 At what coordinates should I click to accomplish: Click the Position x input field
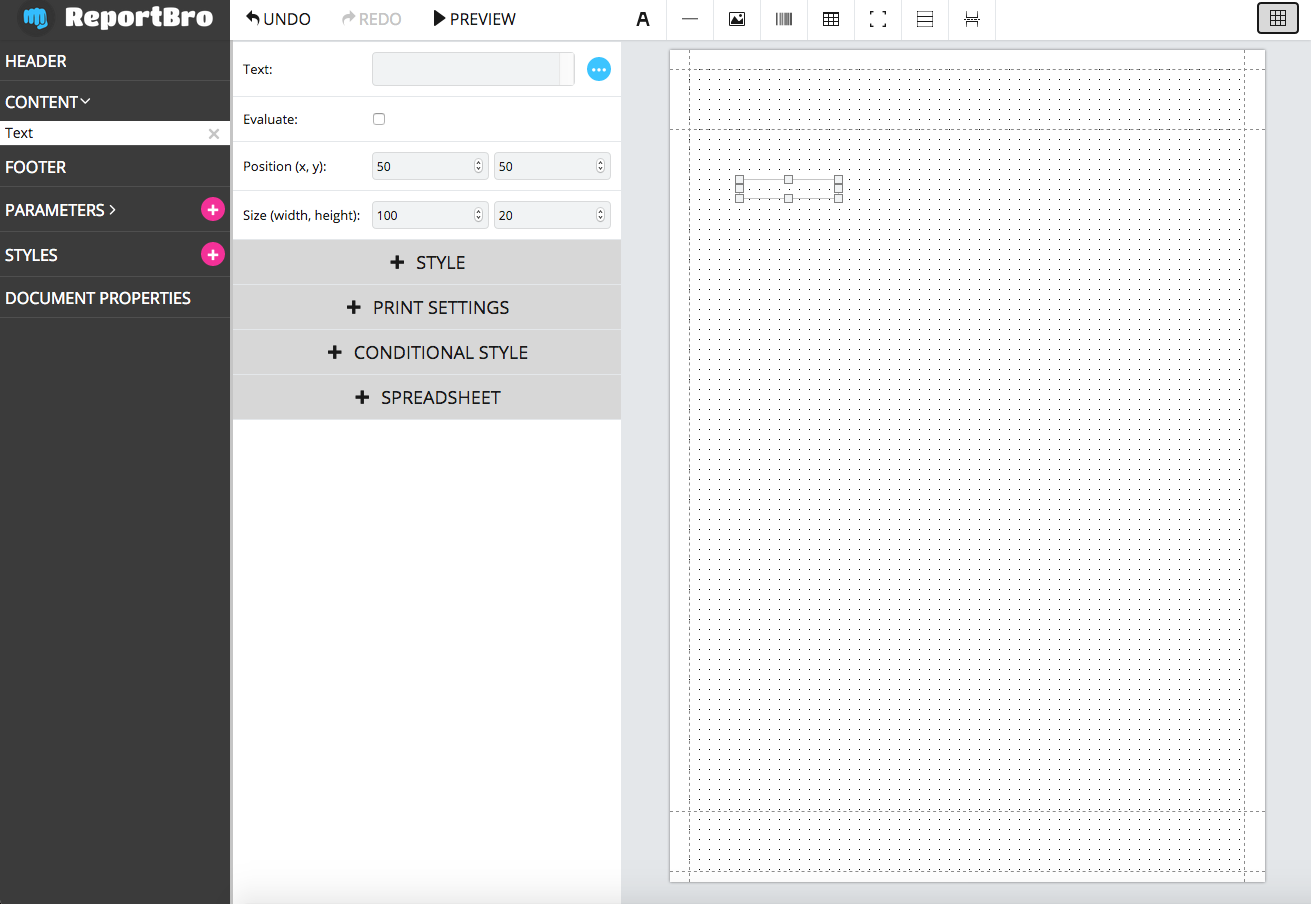430,166
